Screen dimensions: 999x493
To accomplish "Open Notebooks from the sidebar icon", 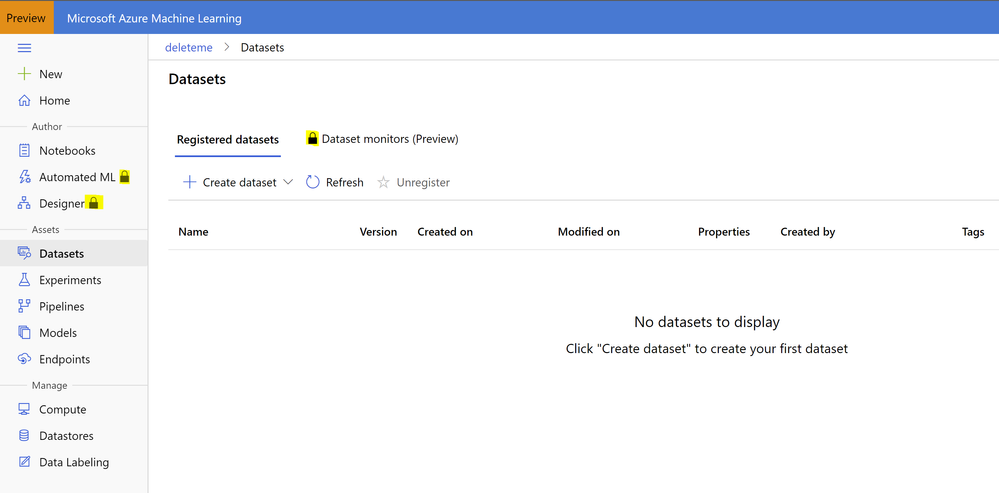I will pos(25,151).
